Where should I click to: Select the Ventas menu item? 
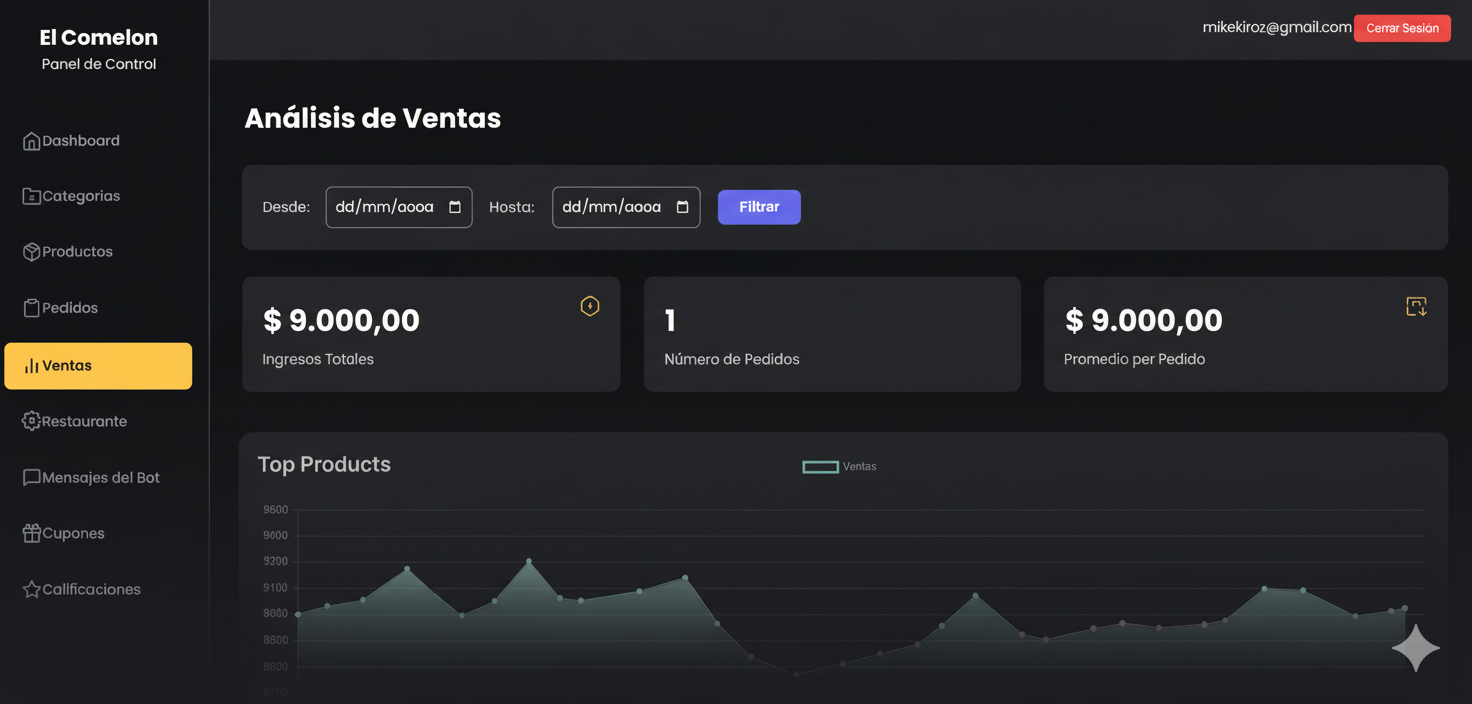pyautogui.click(x=98, y=366)
